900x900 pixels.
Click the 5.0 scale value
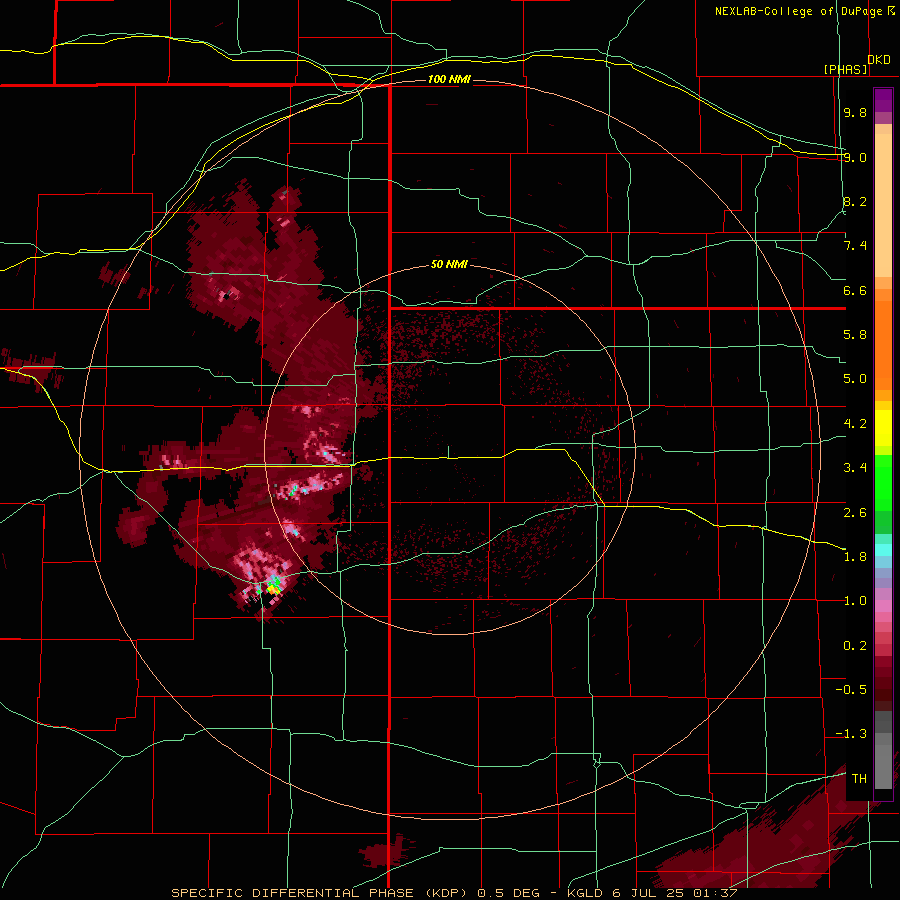point(855,379)
